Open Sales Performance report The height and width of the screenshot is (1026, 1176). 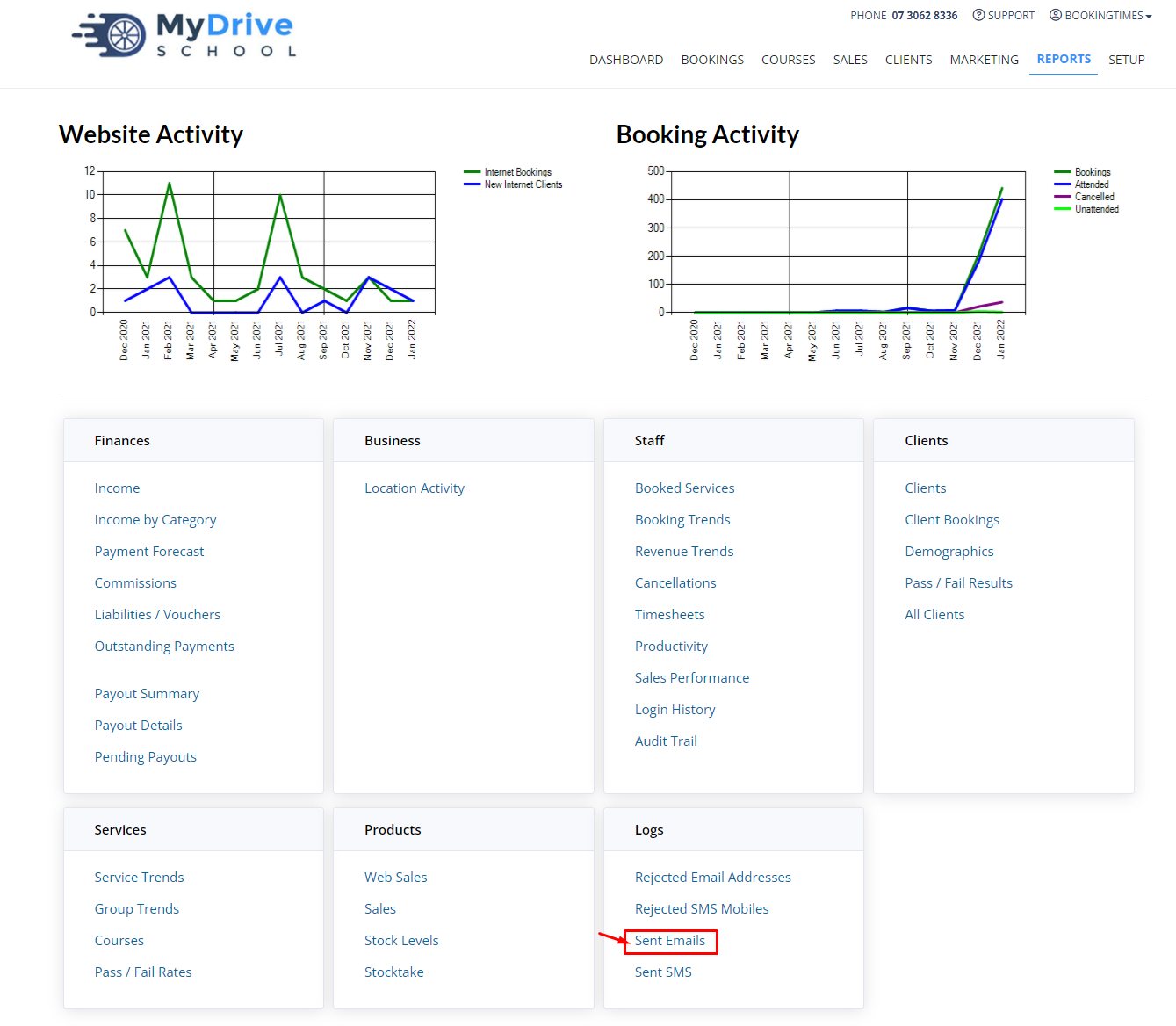pyautogui.click(x=692, y=677)
